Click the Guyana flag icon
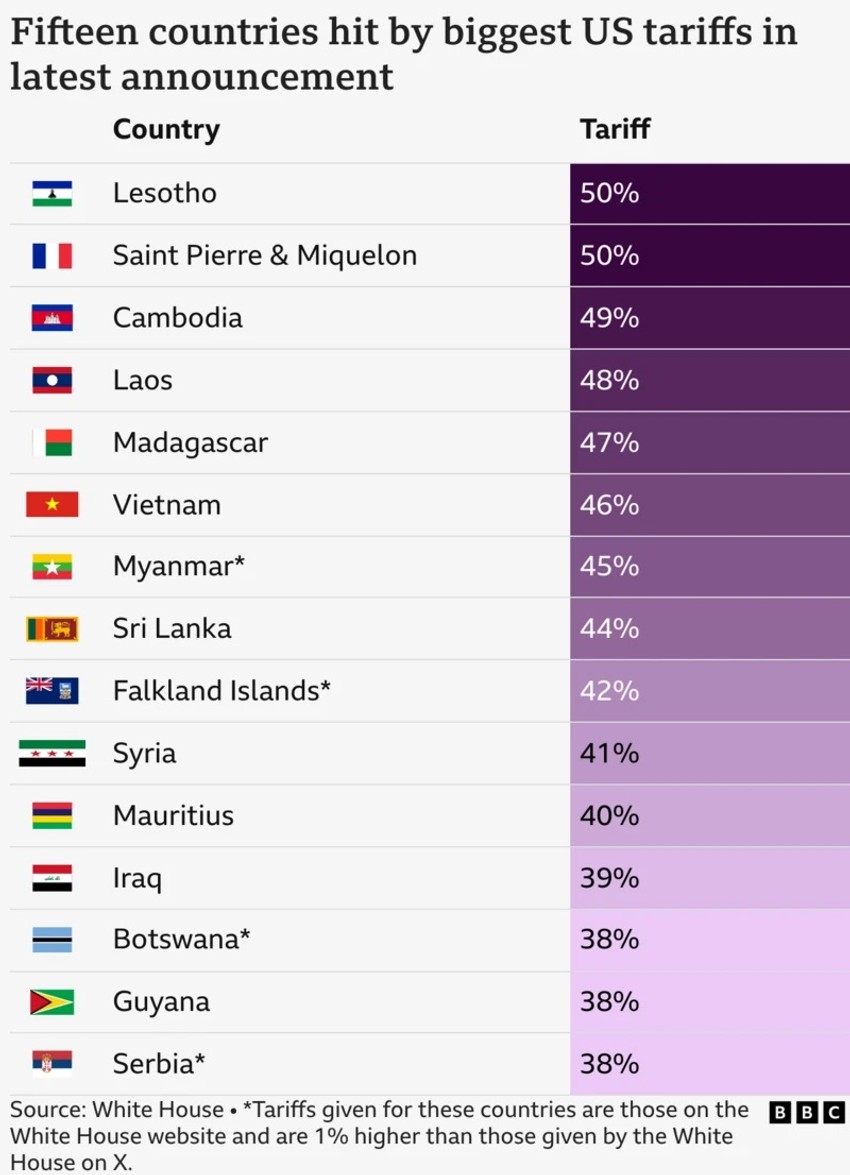Viewport: 850px width, 1175px height. click(52, 1002)
